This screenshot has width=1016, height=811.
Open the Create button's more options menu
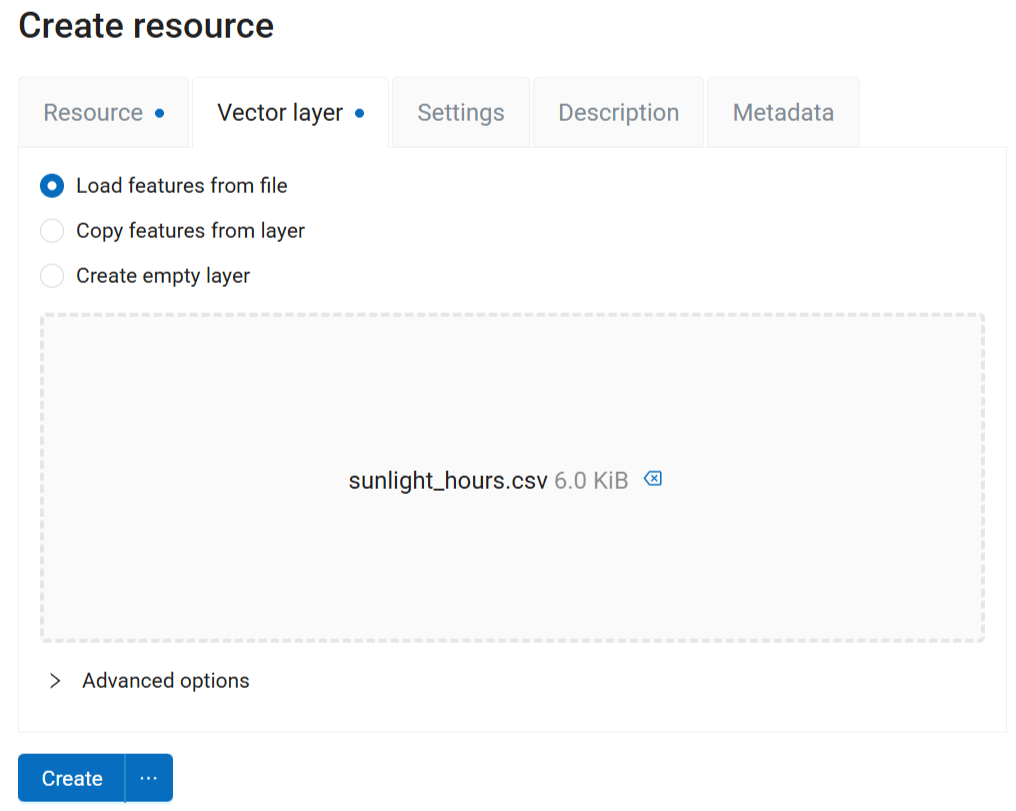(149, 778)
